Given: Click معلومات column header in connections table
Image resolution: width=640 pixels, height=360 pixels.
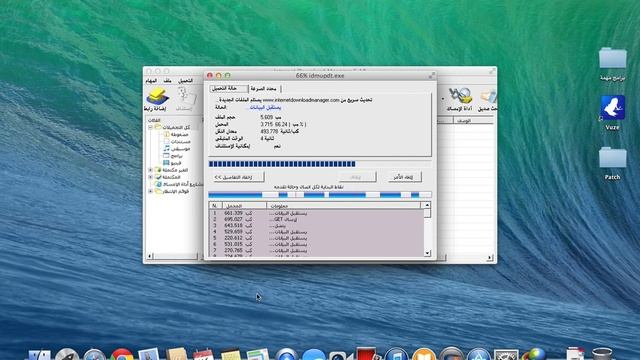Looking at the screenshot, I should point(345,206).
